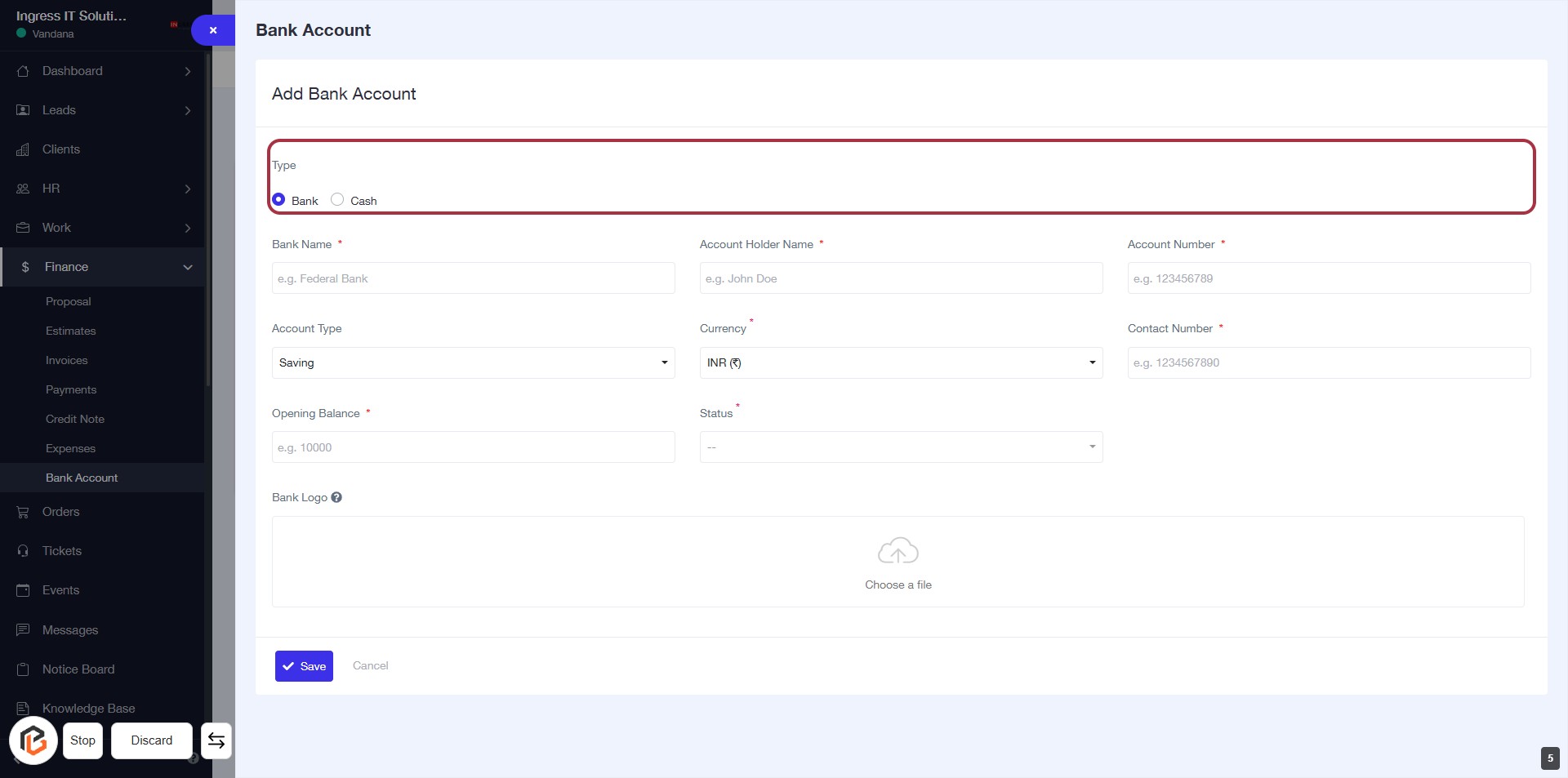Viewport: 1568px width, 778px height.
Task: Click the swap arrows icon beside Discard
Action: 216,740
